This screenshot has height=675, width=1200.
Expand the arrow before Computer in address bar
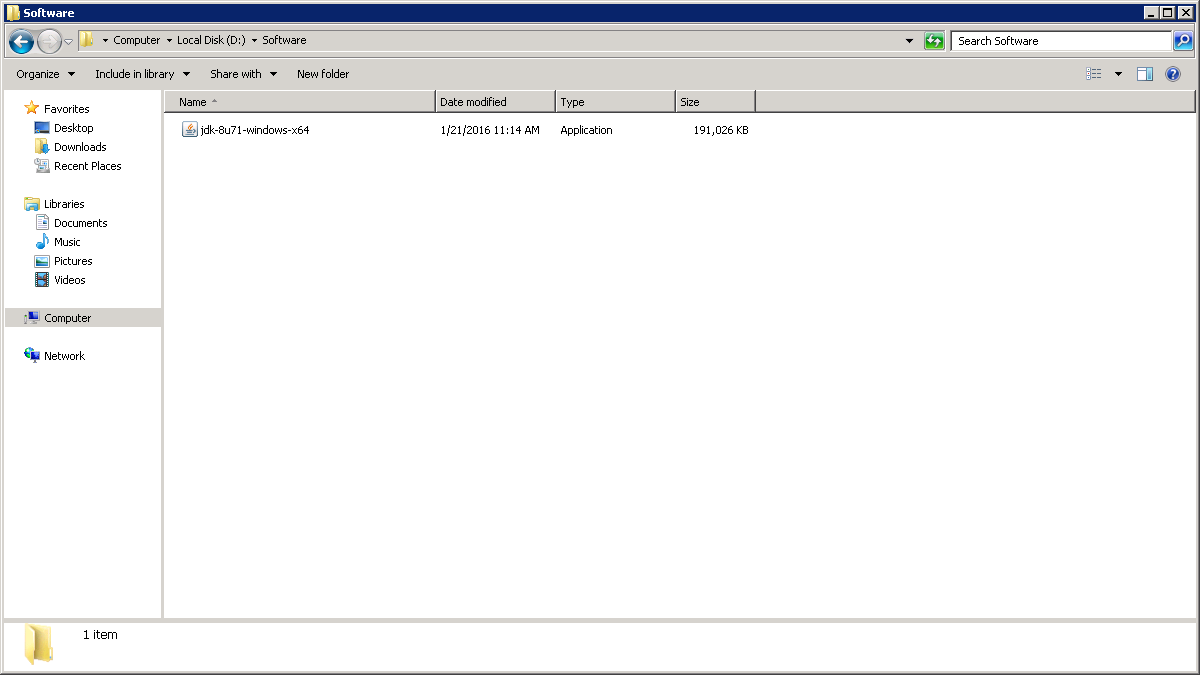(x=105, y=41)
